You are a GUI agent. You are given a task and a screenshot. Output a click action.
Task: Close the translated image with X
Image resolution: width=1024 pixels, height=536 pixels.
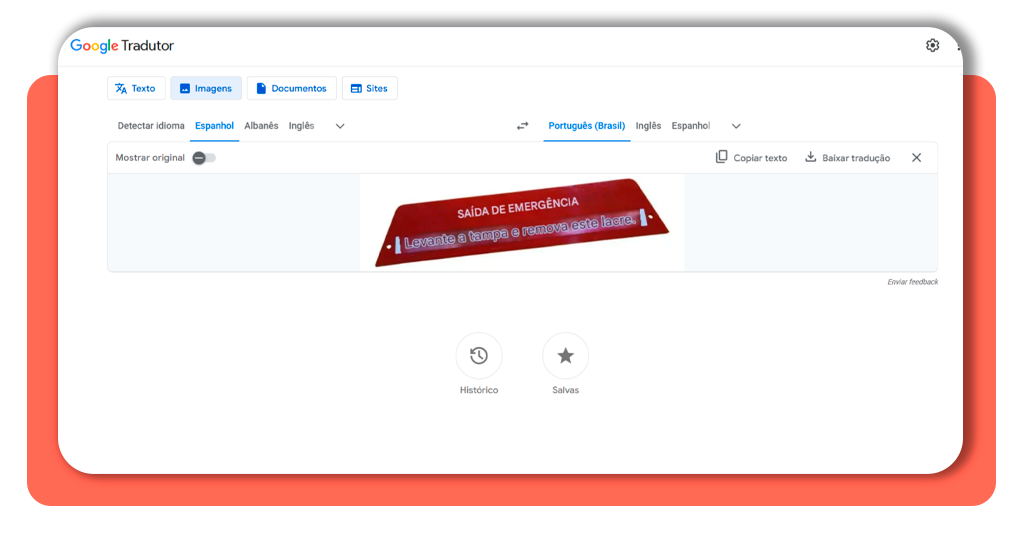[x=916, y=157]
